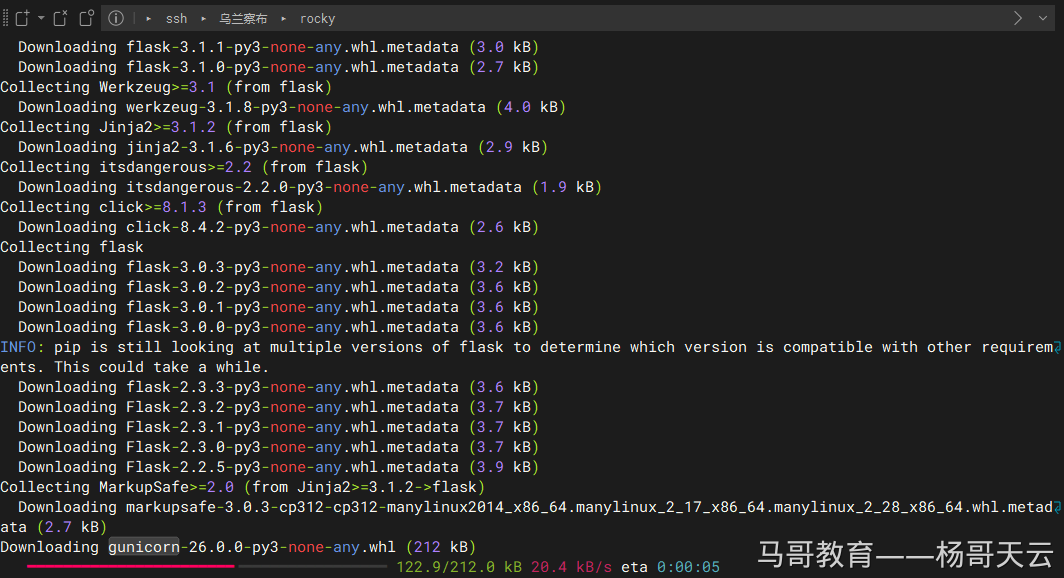1064x578 pixels.
Task: Click the flask-3.0.3 metadata line
Action: tap(278, 267)
